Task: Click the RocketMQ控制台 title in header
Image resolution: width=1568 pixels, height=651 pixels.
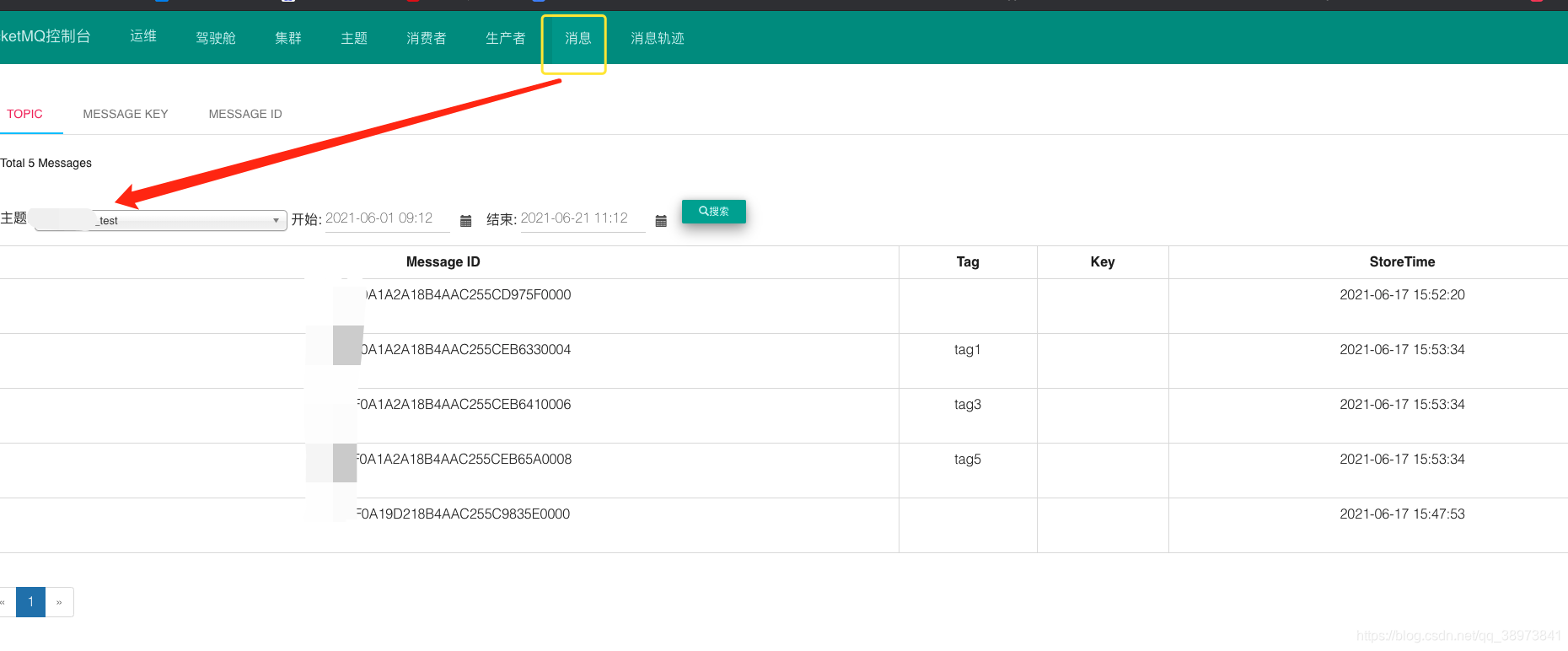Action: 46,36
